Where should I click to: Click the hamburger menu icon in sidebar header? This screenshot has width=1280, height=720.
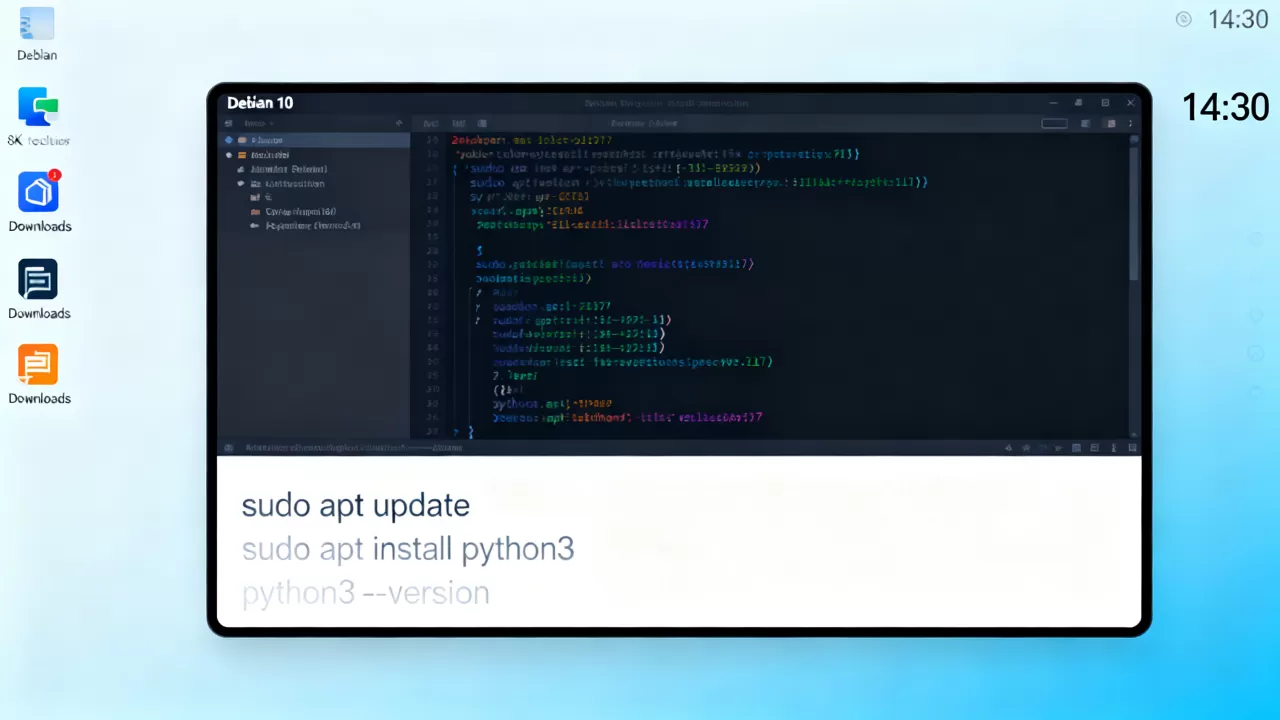(229, 124)
